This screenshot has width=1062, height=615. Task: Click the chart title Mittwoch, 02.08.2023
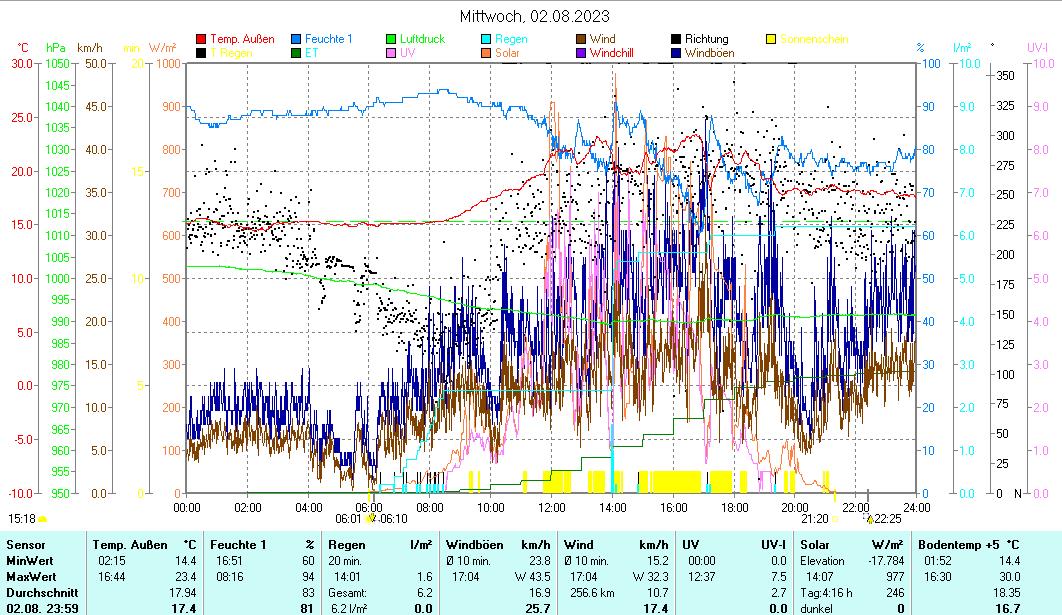click(x=535, y=16)
